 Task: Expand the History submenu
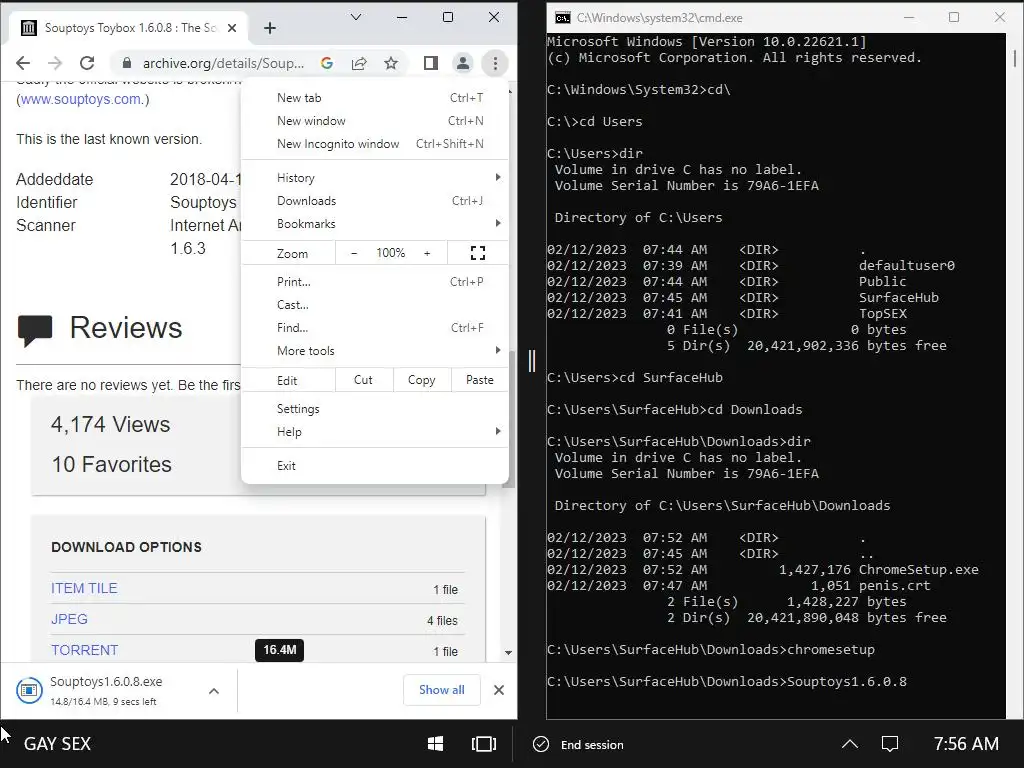coord(375,178)
